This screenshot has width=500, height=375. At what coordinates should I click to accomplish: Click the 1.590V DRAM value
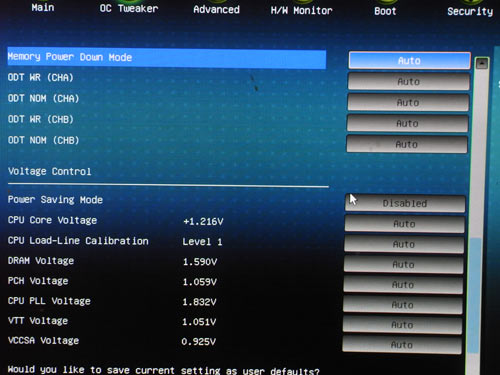point(200,262)
